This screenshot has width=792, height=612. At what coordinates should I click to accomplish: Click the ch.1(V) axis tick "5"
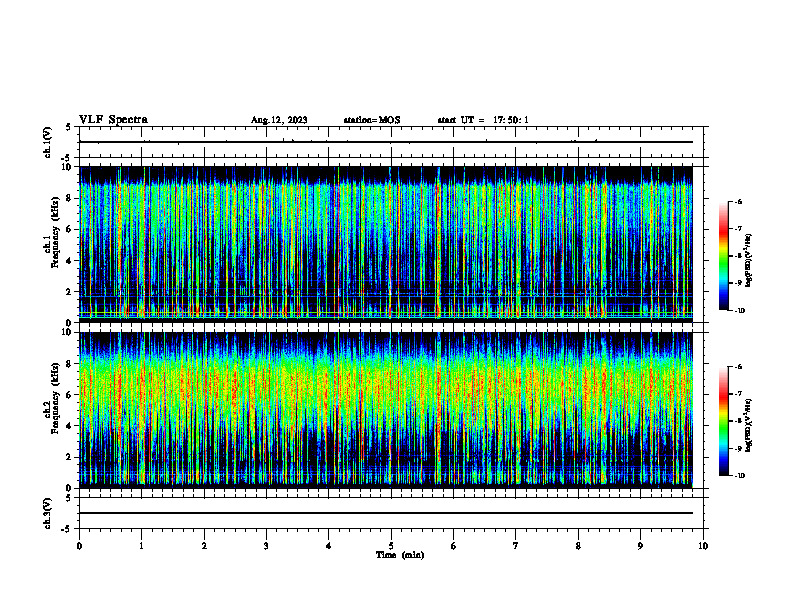pyautogui.click(x=69, y=127)
